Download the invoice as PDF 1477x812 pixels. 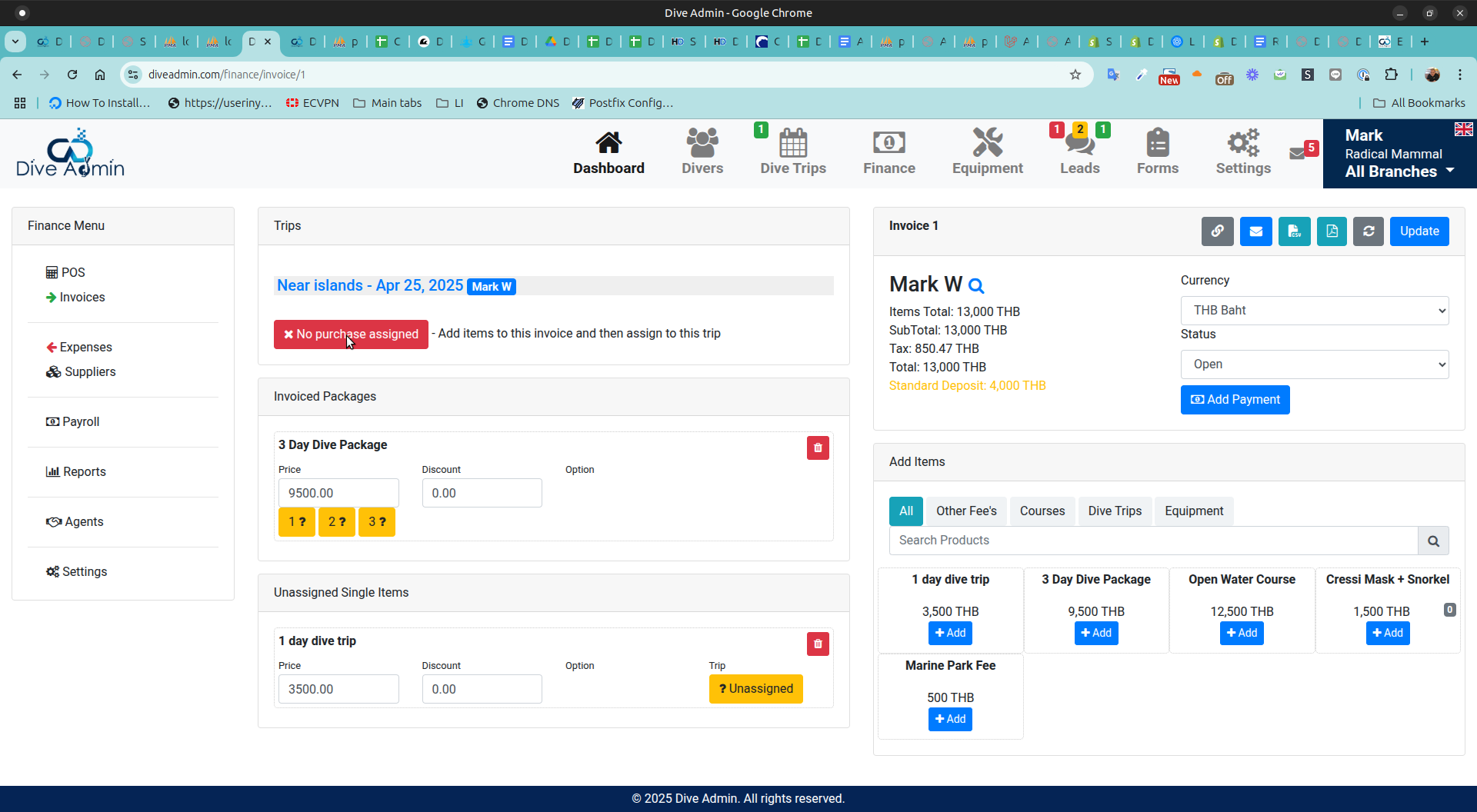pos(1332,231)
